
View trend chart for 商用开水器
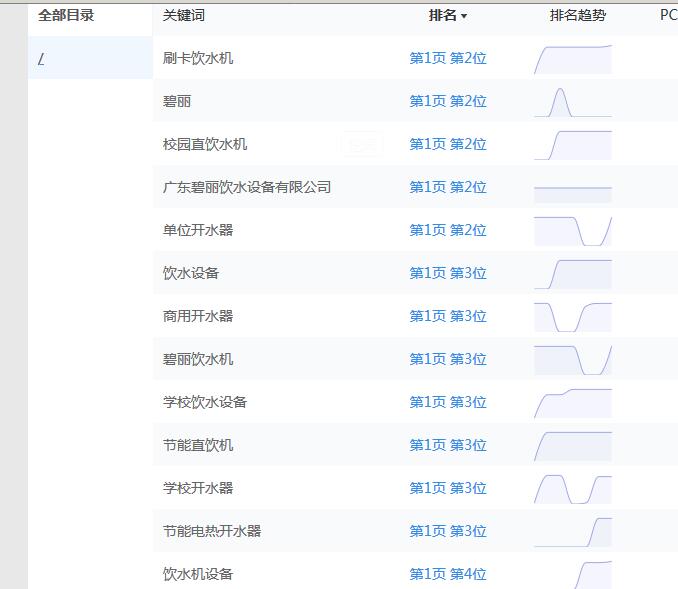[573, 317]
